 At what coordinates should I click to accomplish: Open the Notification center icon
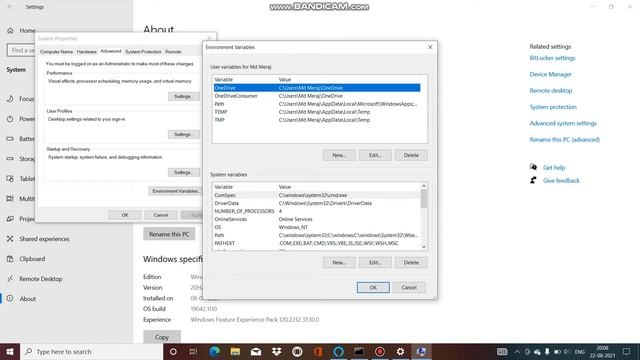627,351
